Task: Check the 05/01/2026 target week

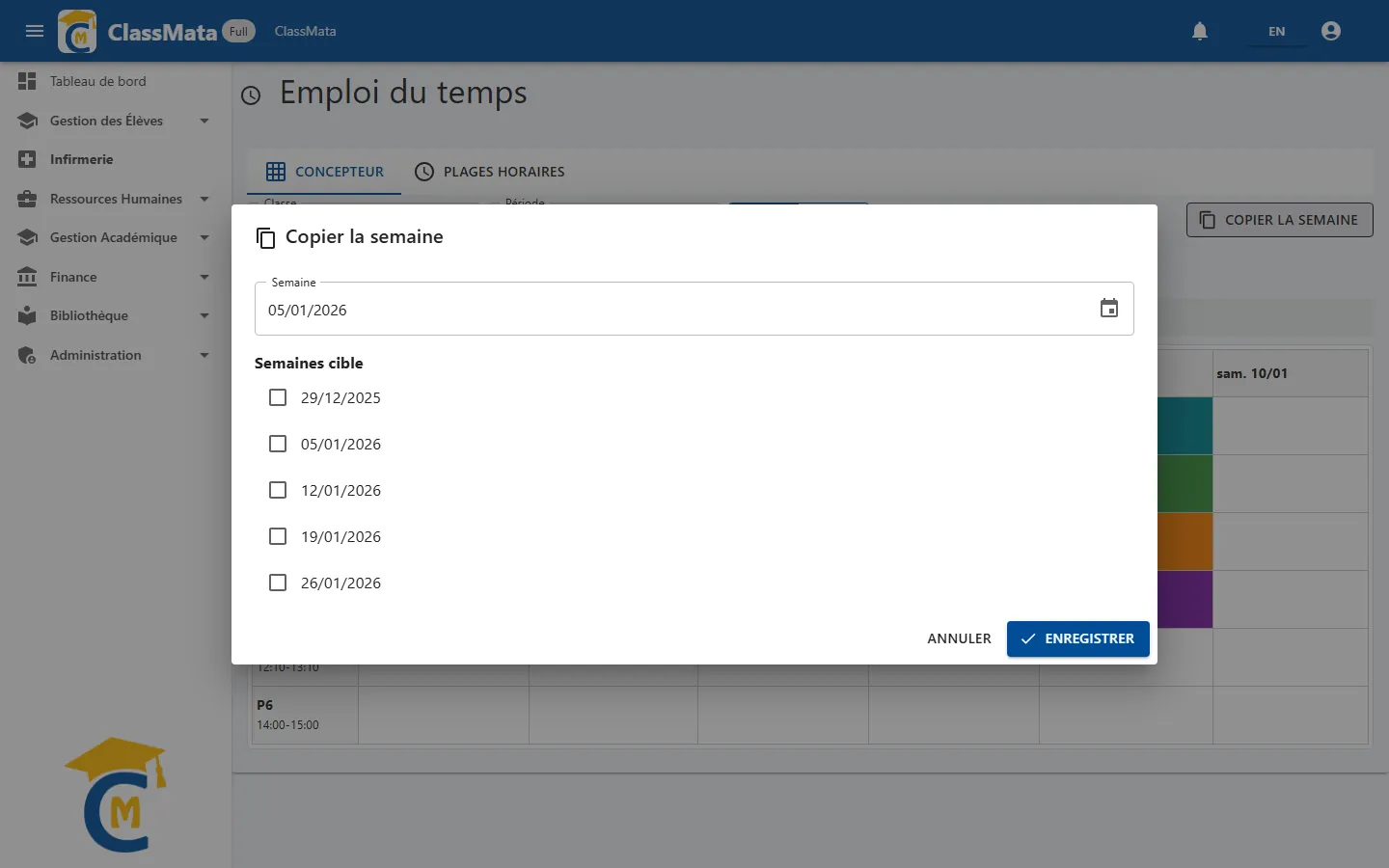Action: [278, 444]
